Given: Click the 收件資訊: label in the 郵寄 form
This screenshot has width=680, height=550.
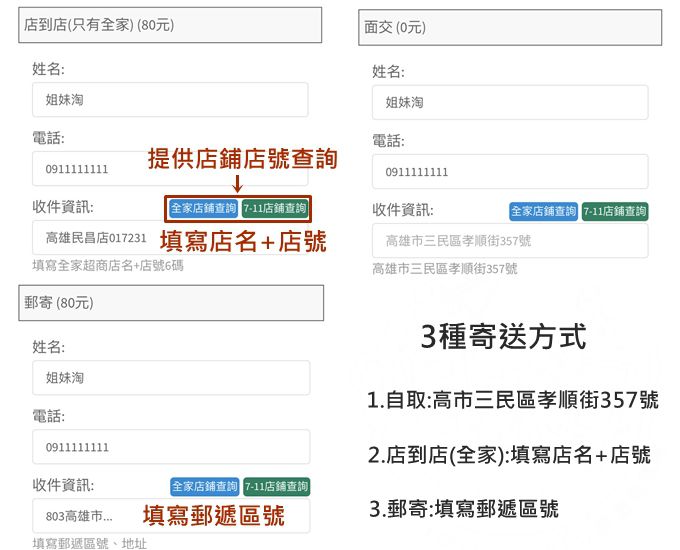Looking at the screenshot, I should coord(63,485).
